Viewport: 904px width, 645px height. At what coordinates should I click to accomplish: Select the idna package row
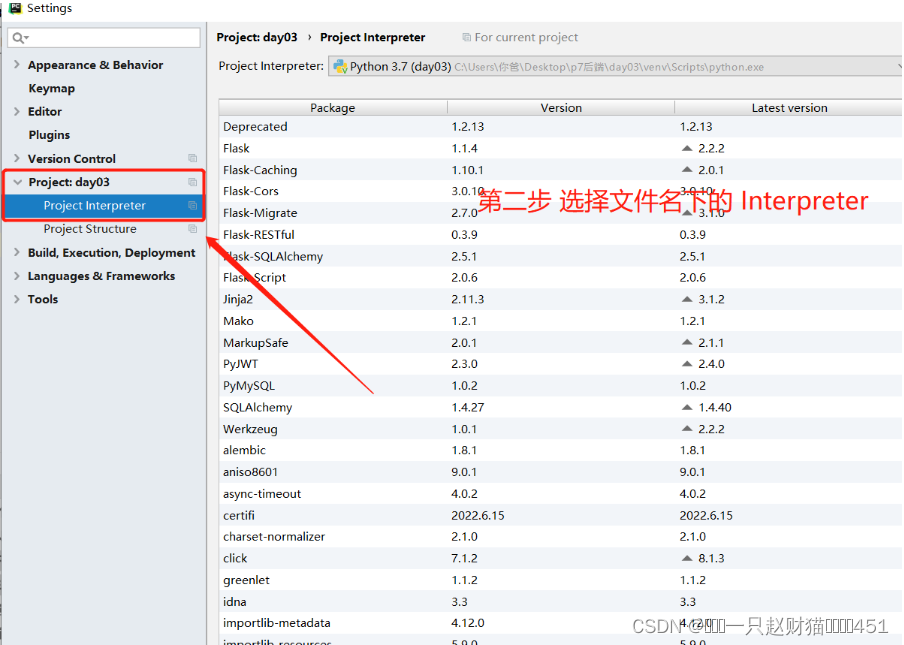(560, 601)
